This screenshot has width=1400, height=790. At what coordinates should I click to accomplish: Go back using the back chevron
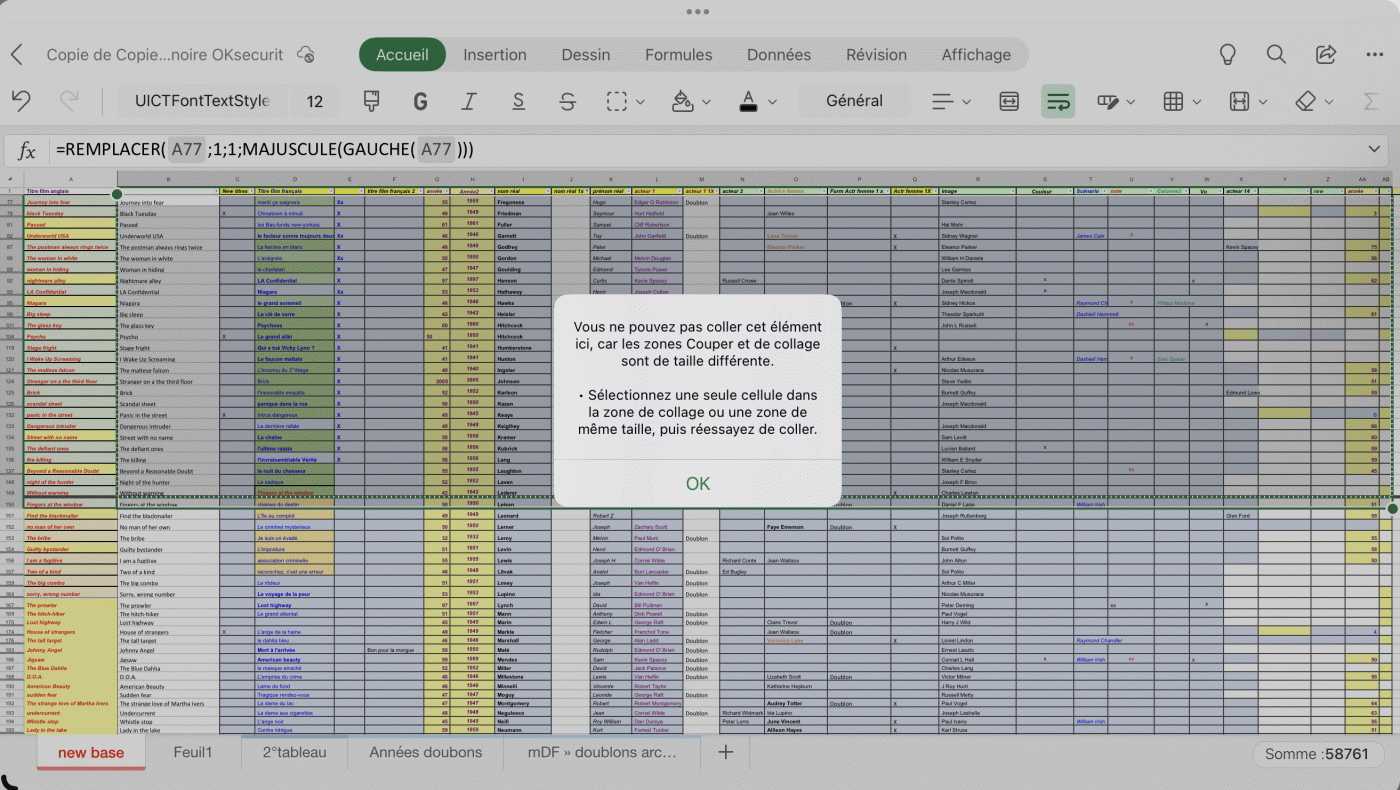tap(16, 55)
